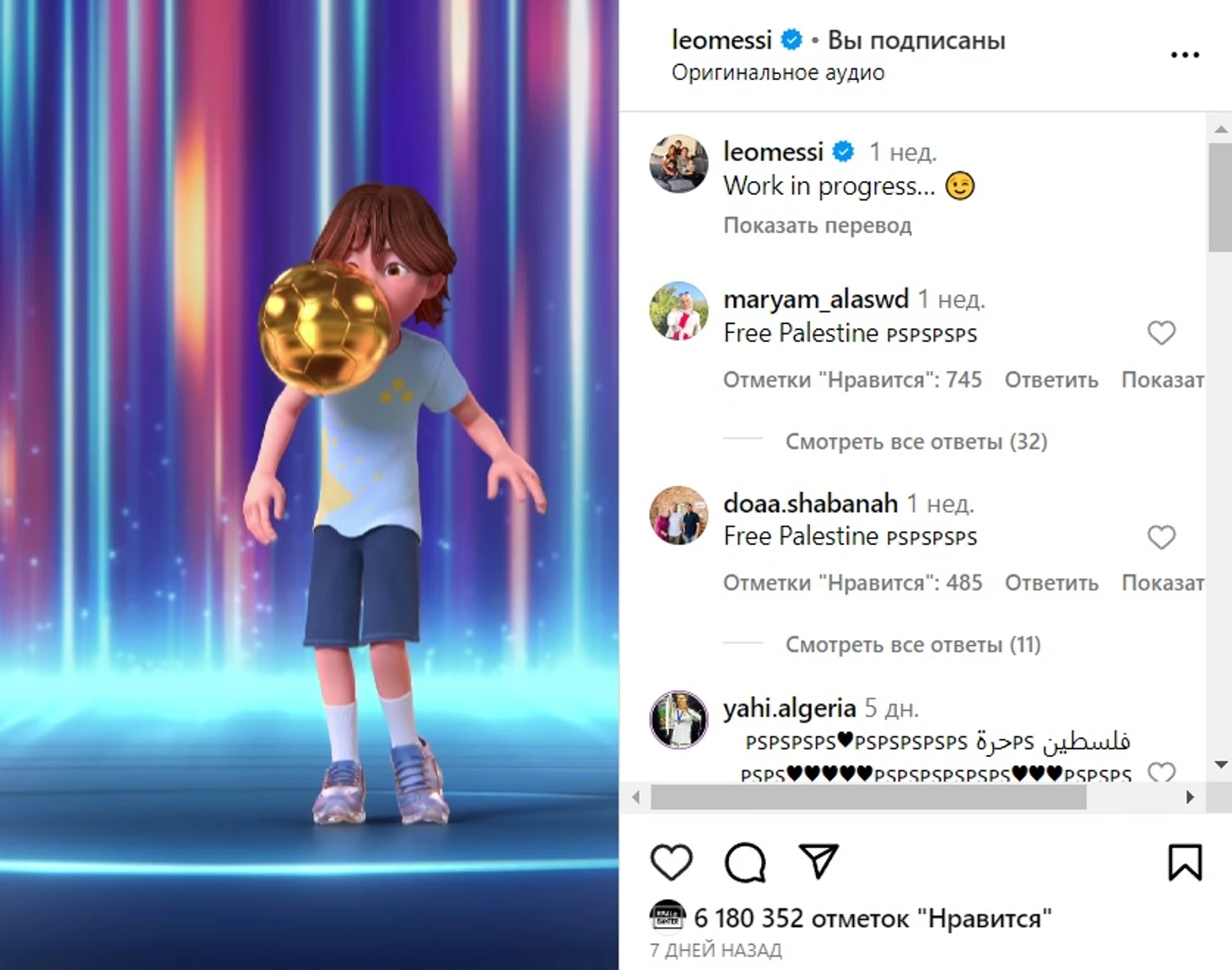1232x970 pixels.
Task: Share post via paper plane icon
Action: pos(819,861)
